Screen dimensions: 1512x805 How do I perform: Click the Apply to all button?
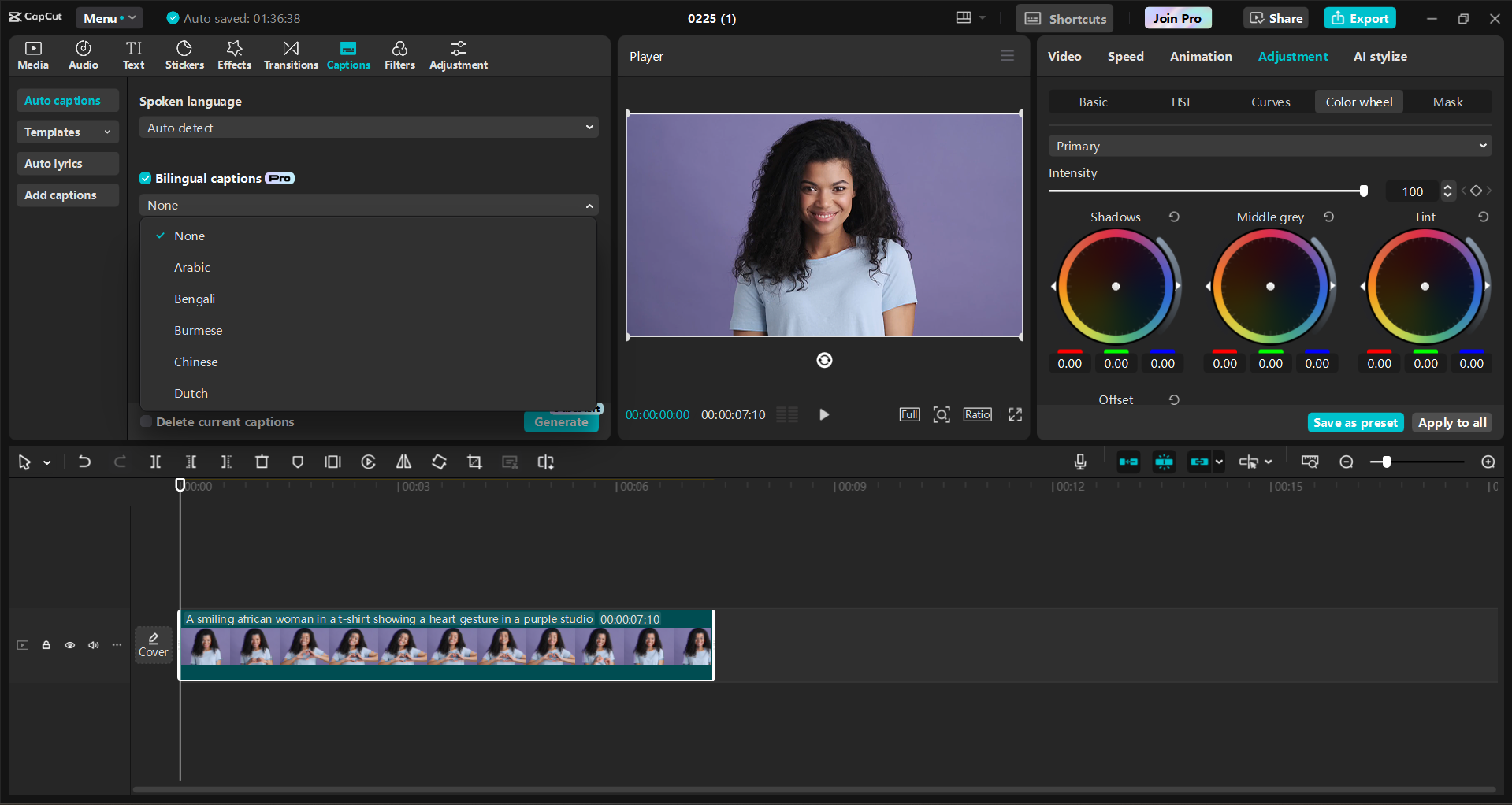(x=1451, y=422)
